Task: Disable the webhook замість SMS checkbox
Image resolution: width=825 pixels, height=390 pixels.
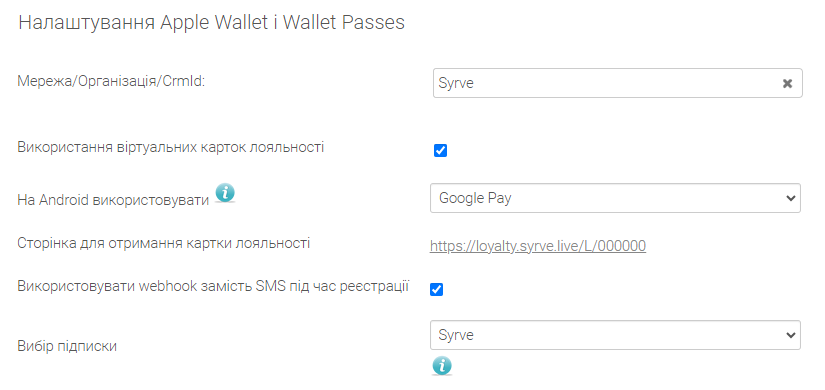Action: (437, 289)
